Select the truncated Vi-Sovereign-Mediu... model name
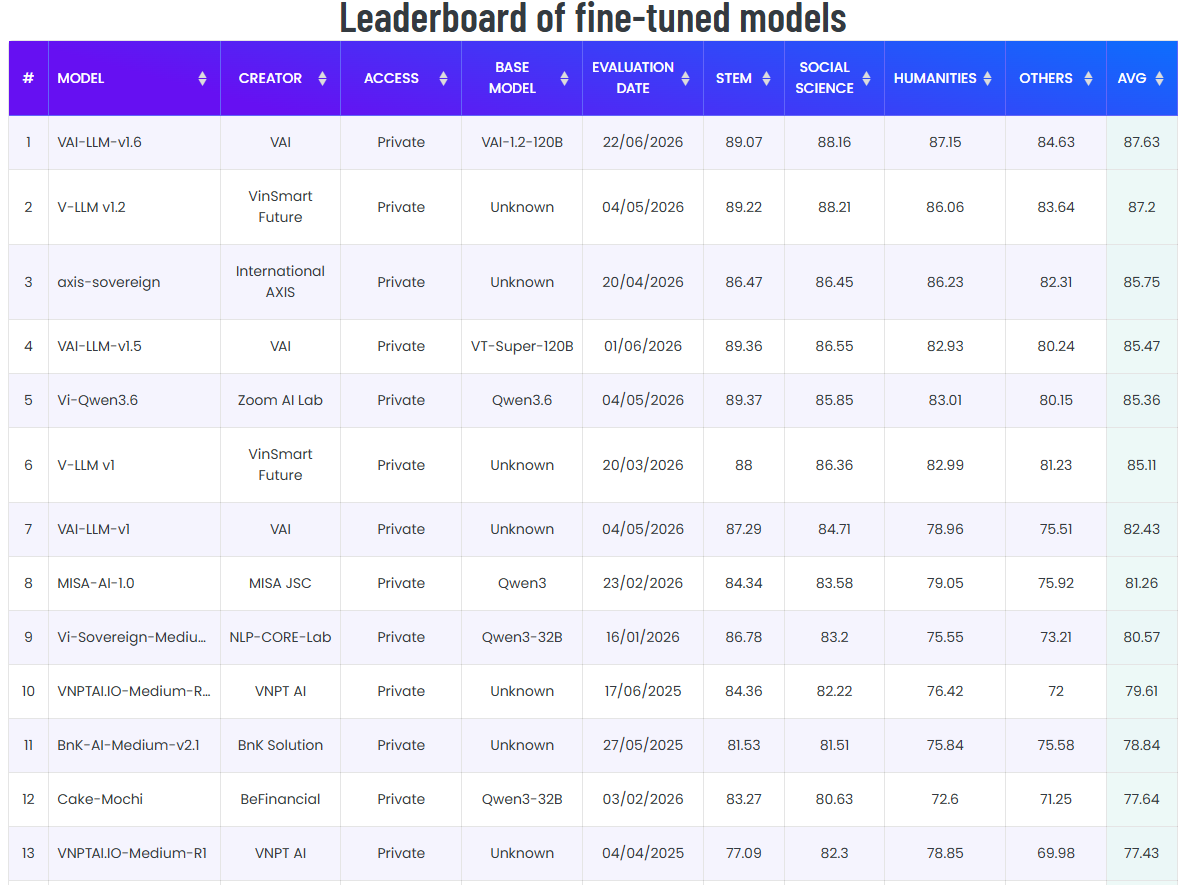Image resolution: width=1185 pixels, height=885 pixels. (131, 637)
